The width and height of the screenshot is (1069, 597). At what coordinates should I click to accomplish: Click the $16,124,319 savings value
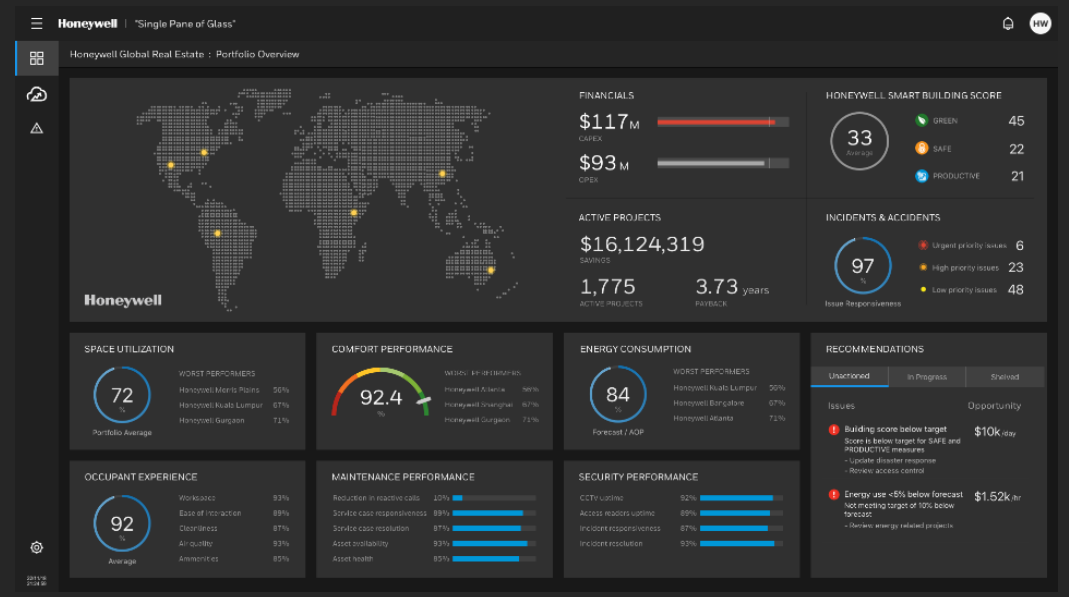[642, 244]
